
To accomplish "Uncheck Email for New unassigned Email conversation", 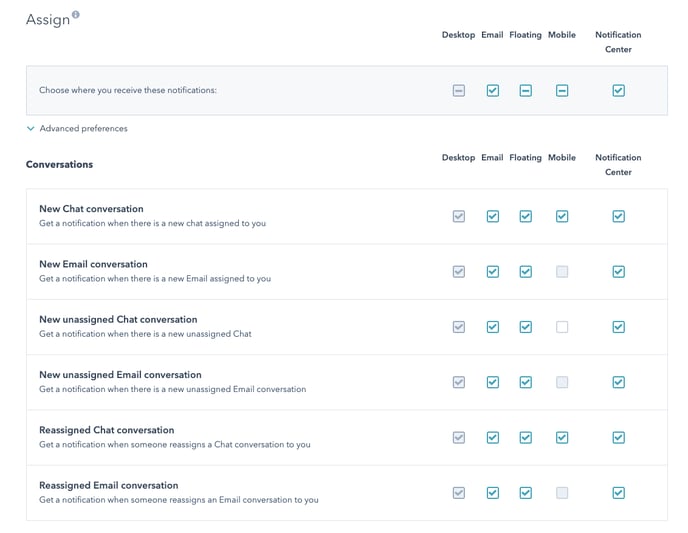I will [x=492, y=381].
